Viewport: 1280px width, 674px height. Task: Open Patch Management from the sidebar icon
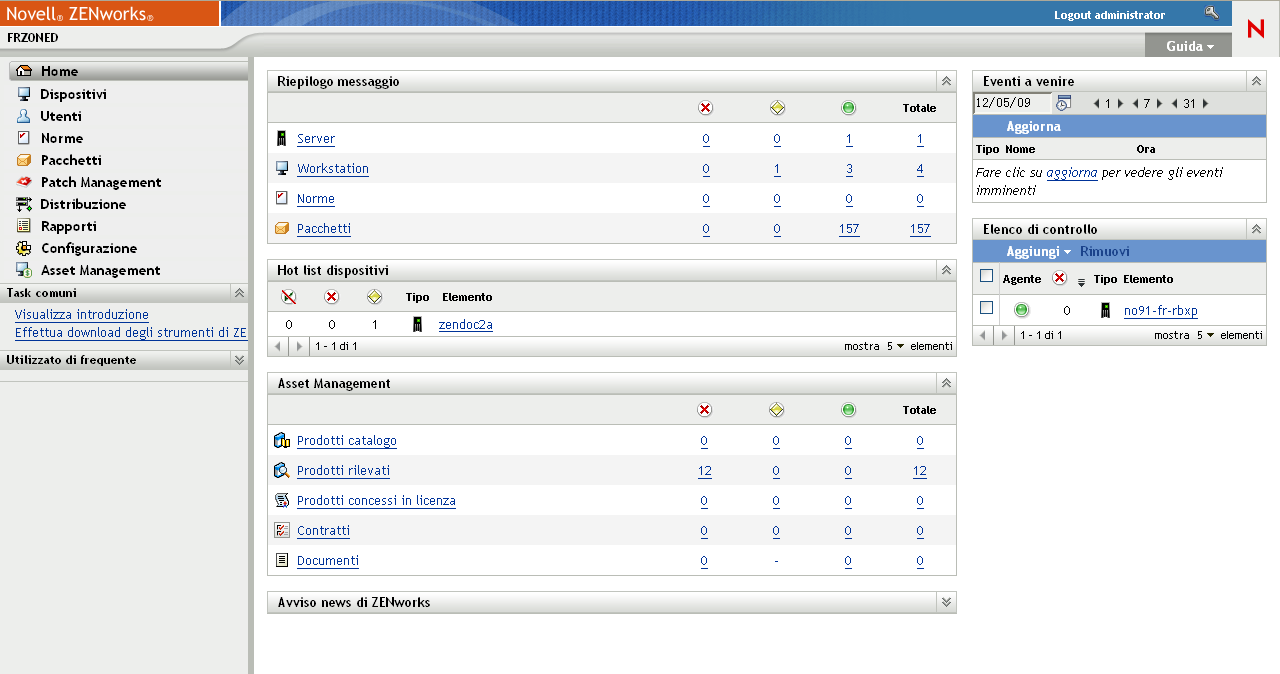22,182
